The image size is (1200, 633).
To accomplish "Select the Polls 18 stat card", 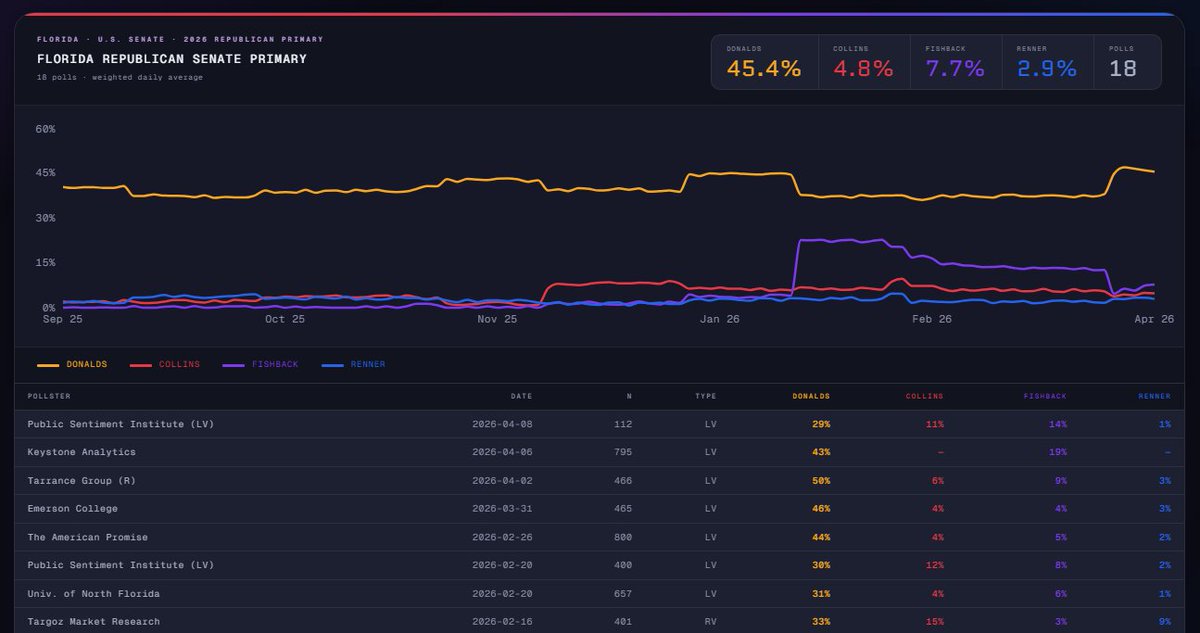I will pos(1128,62).
